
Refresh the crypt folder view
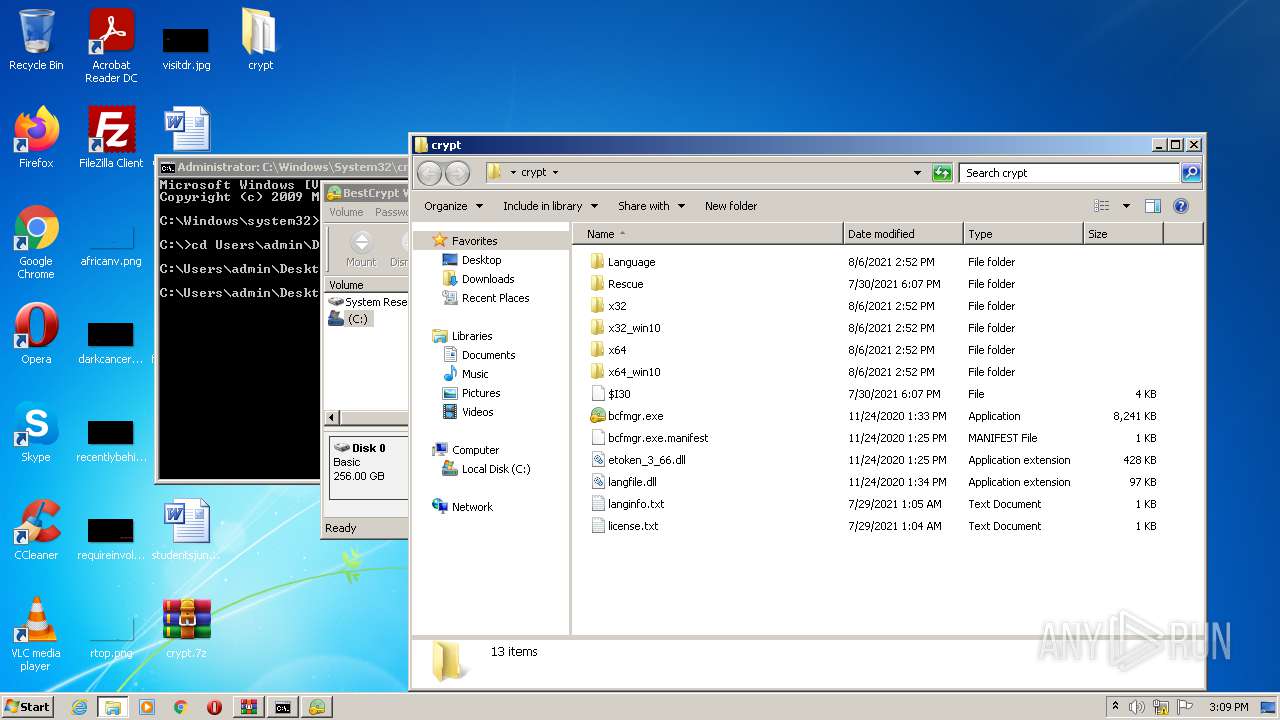(941, 173)
